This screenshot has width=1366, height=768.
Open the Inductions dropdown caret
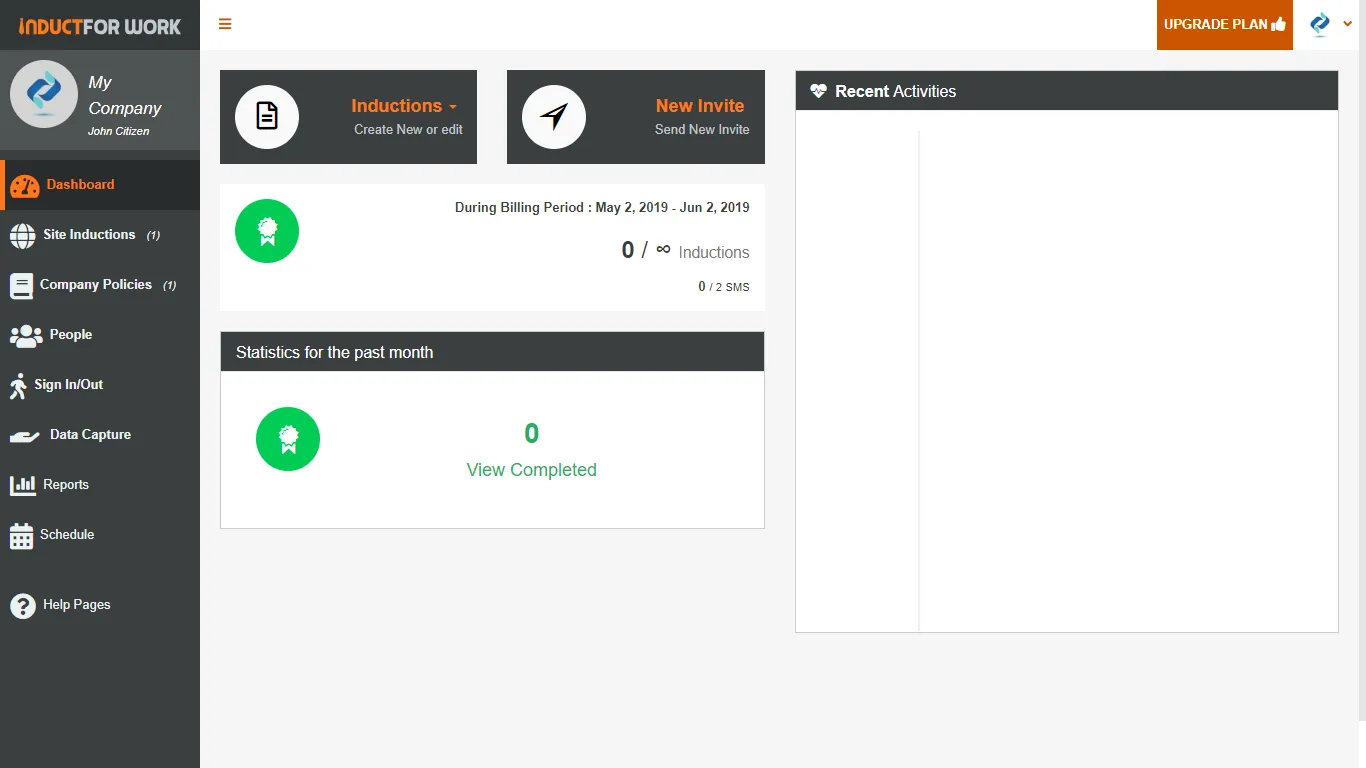click(453, 107)
